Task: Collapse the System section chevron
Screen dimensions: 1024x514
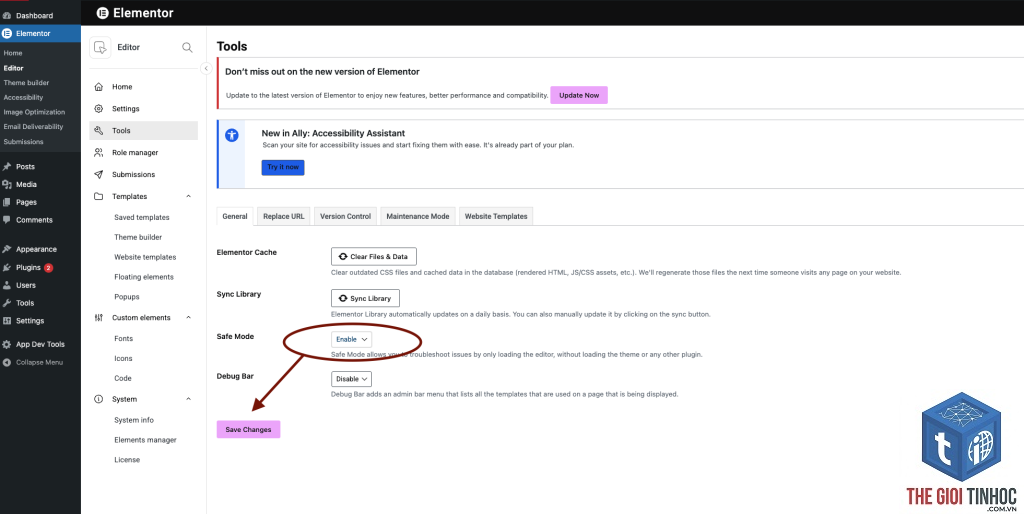Action: click(x=189, y=399)
